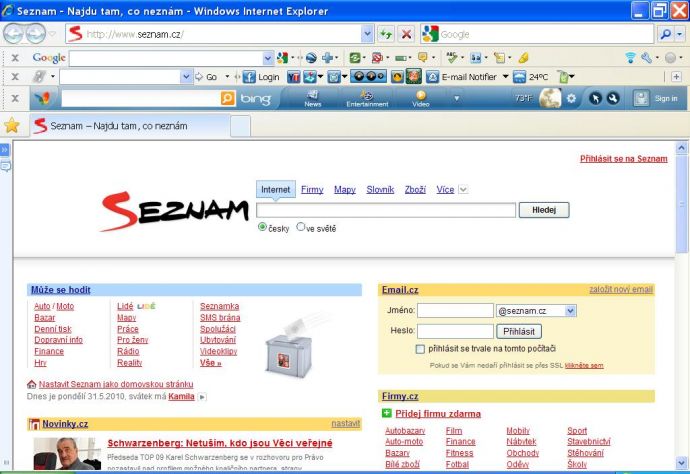Open the search provider dropdown arrow
The width and height of the screenshot is (690, 474).
[x=680, y=34]
